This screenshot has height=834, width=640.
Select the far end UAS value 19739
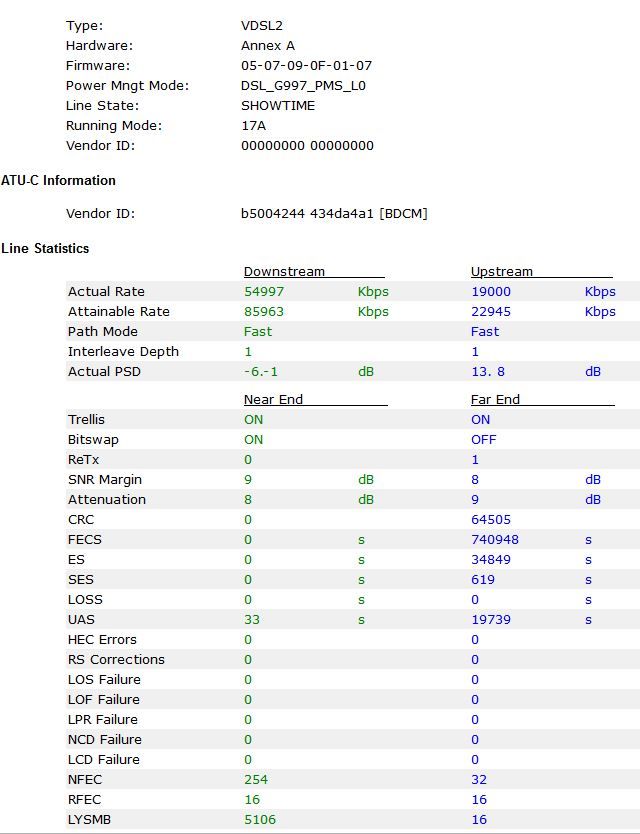(x=491, y=619)
